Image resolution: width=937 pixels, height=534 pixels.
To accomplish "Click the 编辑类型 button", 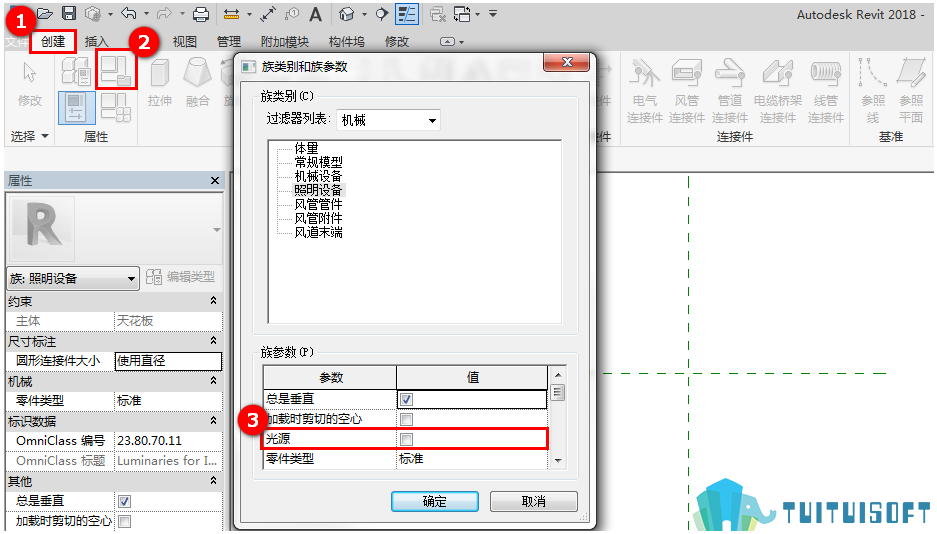I will coord(180,277).
